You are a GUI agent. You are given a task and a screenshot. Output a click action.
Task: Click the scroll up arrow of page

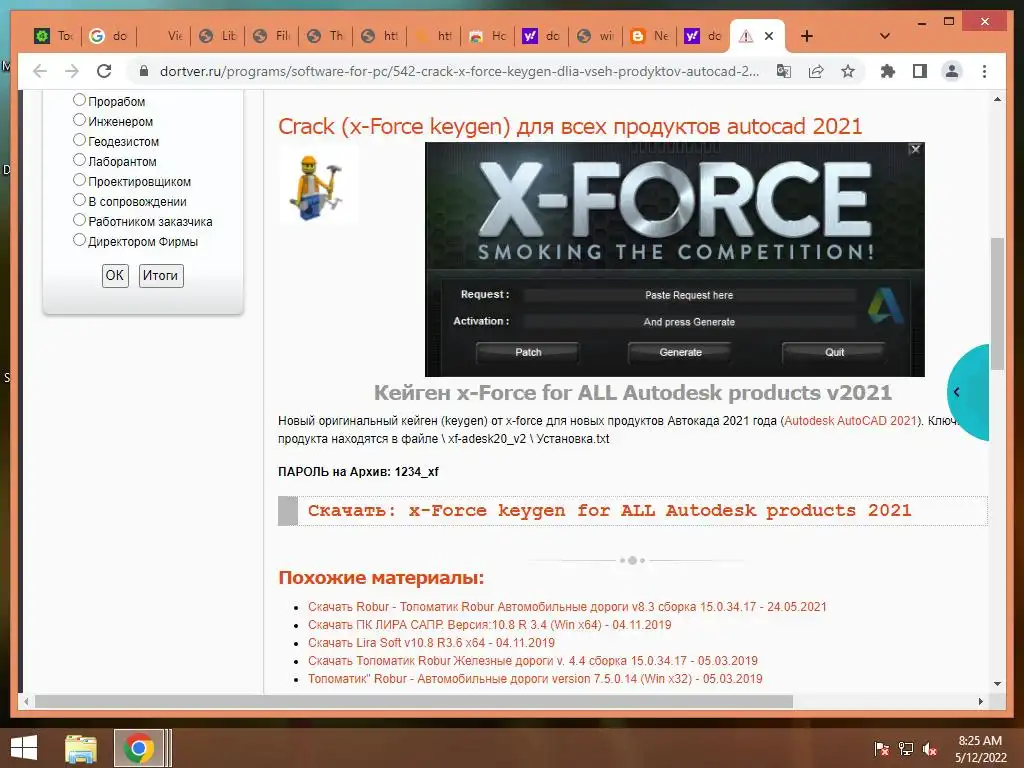(997, 99)
